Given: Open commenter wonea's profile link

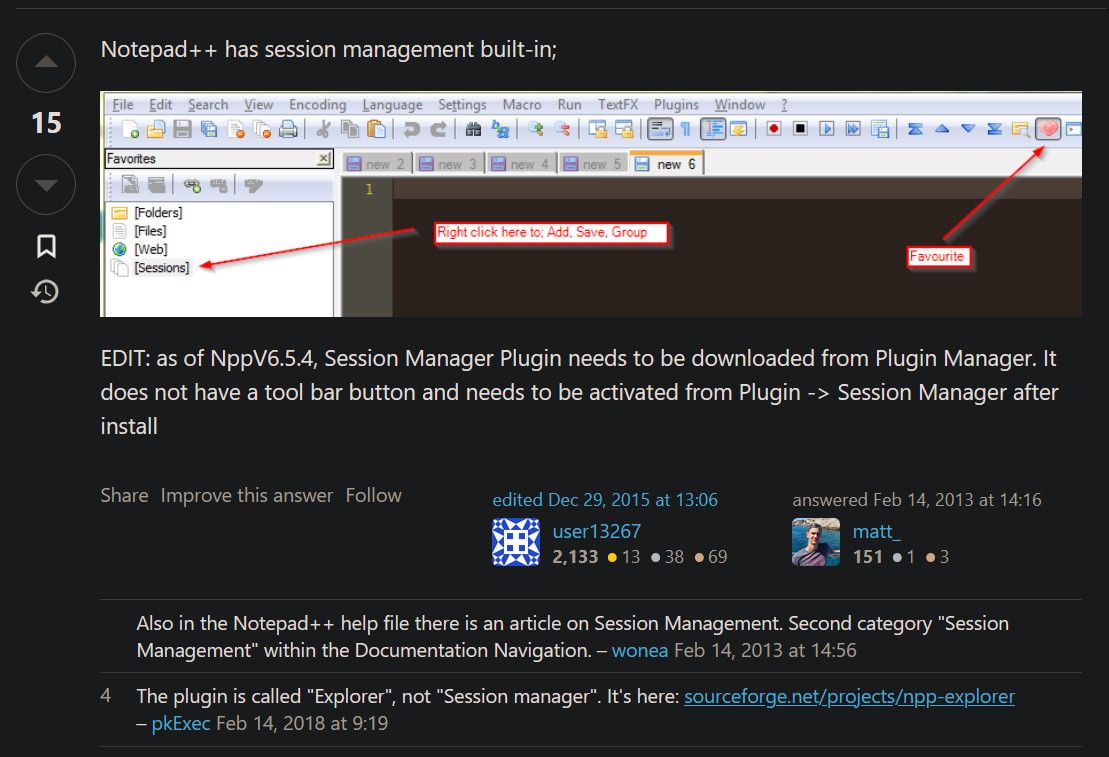Looking at the screenshot, I should click(639, 650).
